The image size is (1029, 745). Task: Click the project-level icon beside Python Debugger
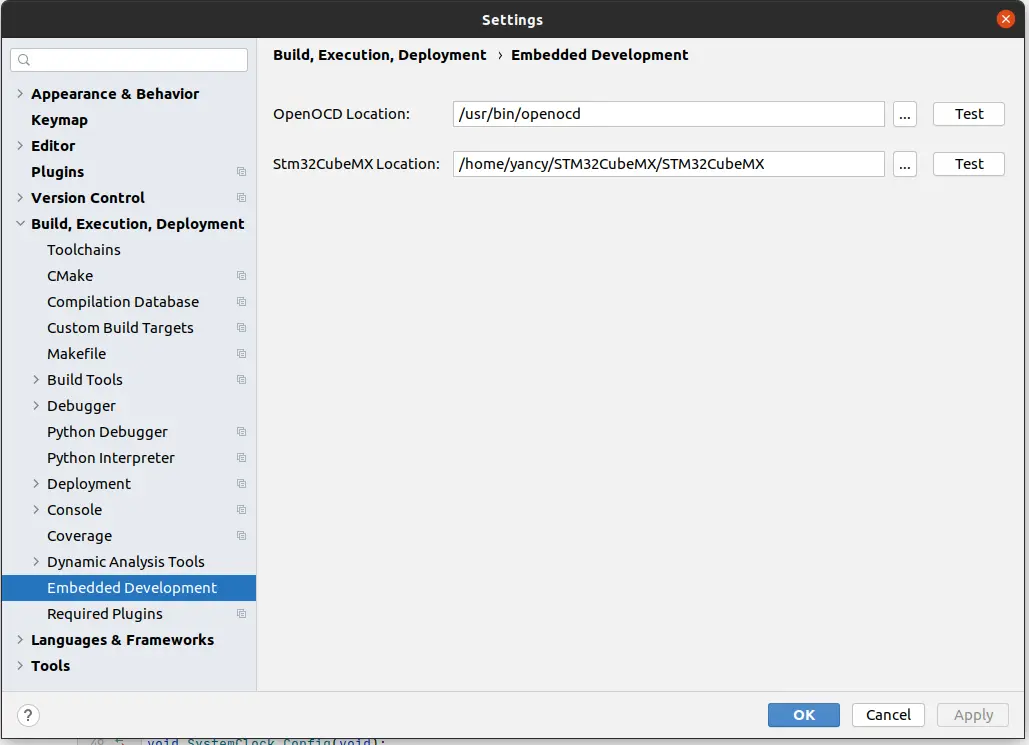(242, 431)
